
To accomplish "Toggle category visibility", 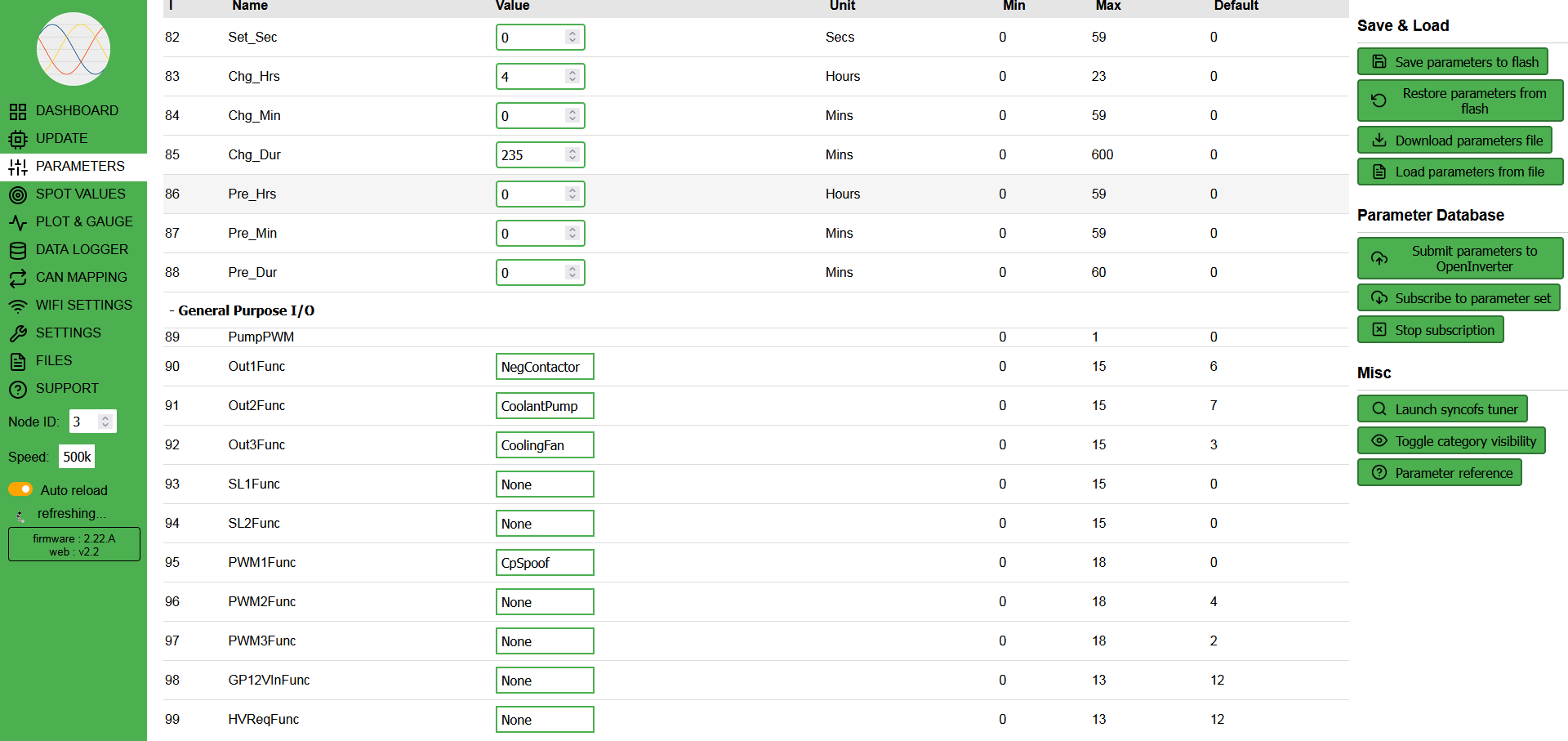I will pos(1451,441).
